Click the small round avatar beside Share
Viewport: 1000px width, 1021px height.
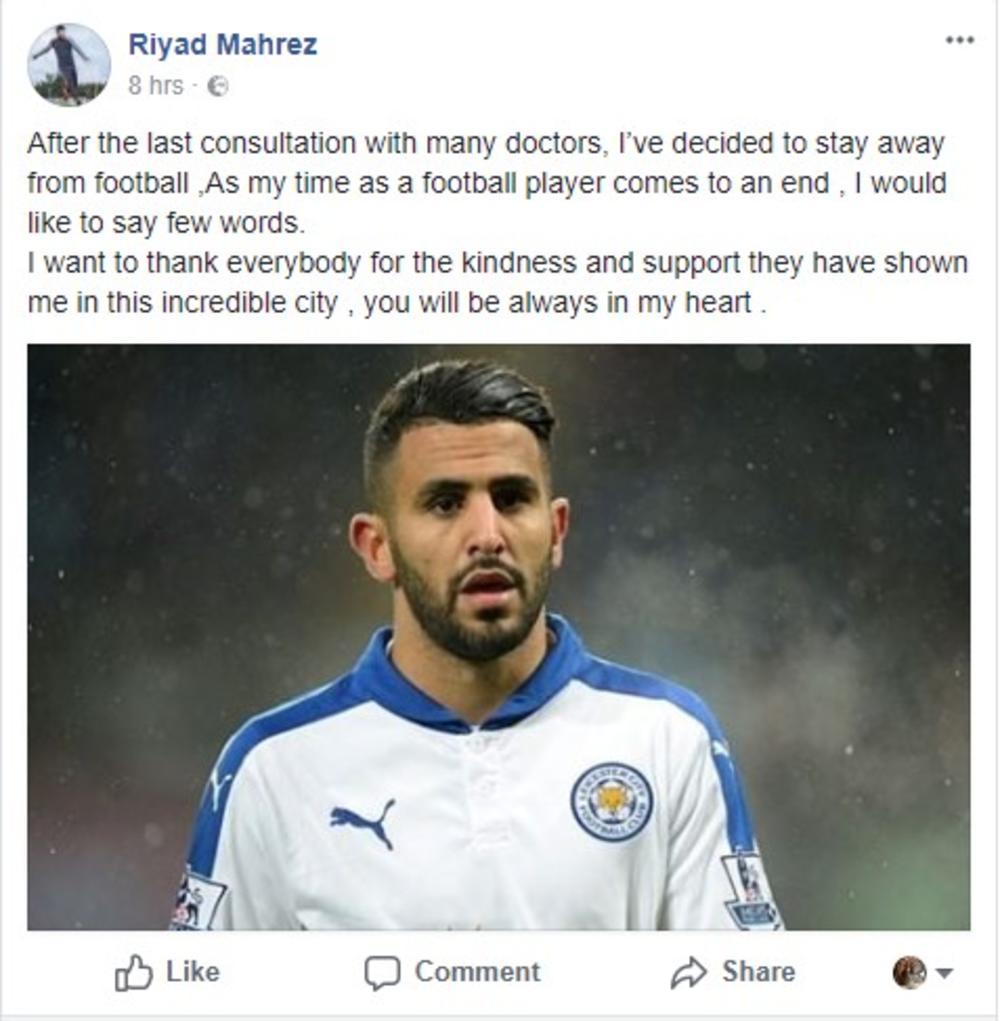pyautogui.click(x=909, y=972)
